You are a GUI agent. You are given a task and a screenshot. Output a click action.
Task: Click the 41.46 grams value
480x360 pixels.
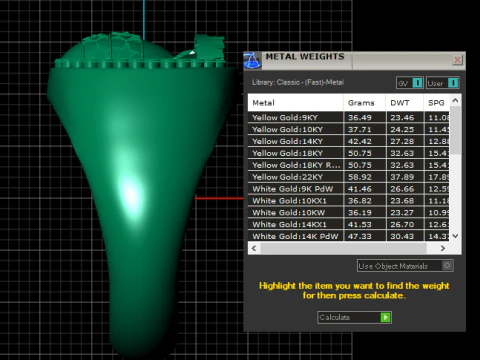pyautogui.click(x=360, y=189)
